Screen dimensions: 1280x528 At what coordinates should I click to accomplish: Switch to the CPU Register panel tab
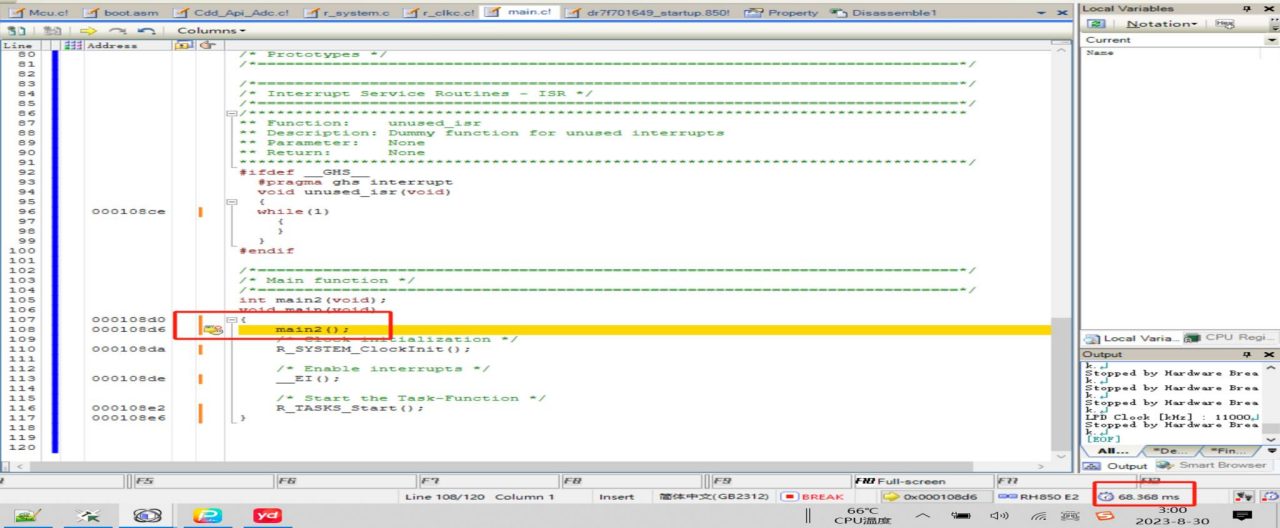click(x=1232, y=338)
